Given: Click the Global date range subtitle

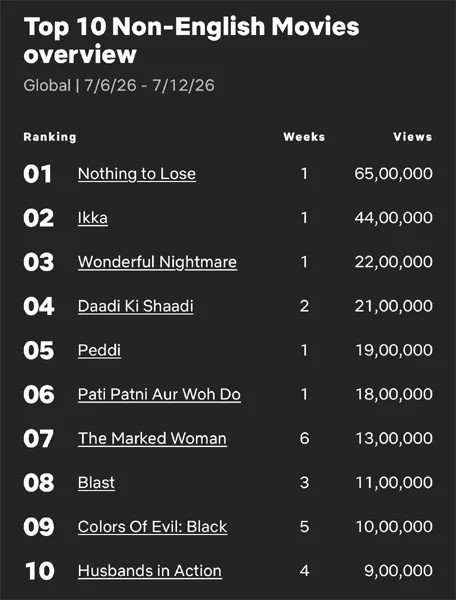Looking at the screenshot, I should [x=119, y=85].
